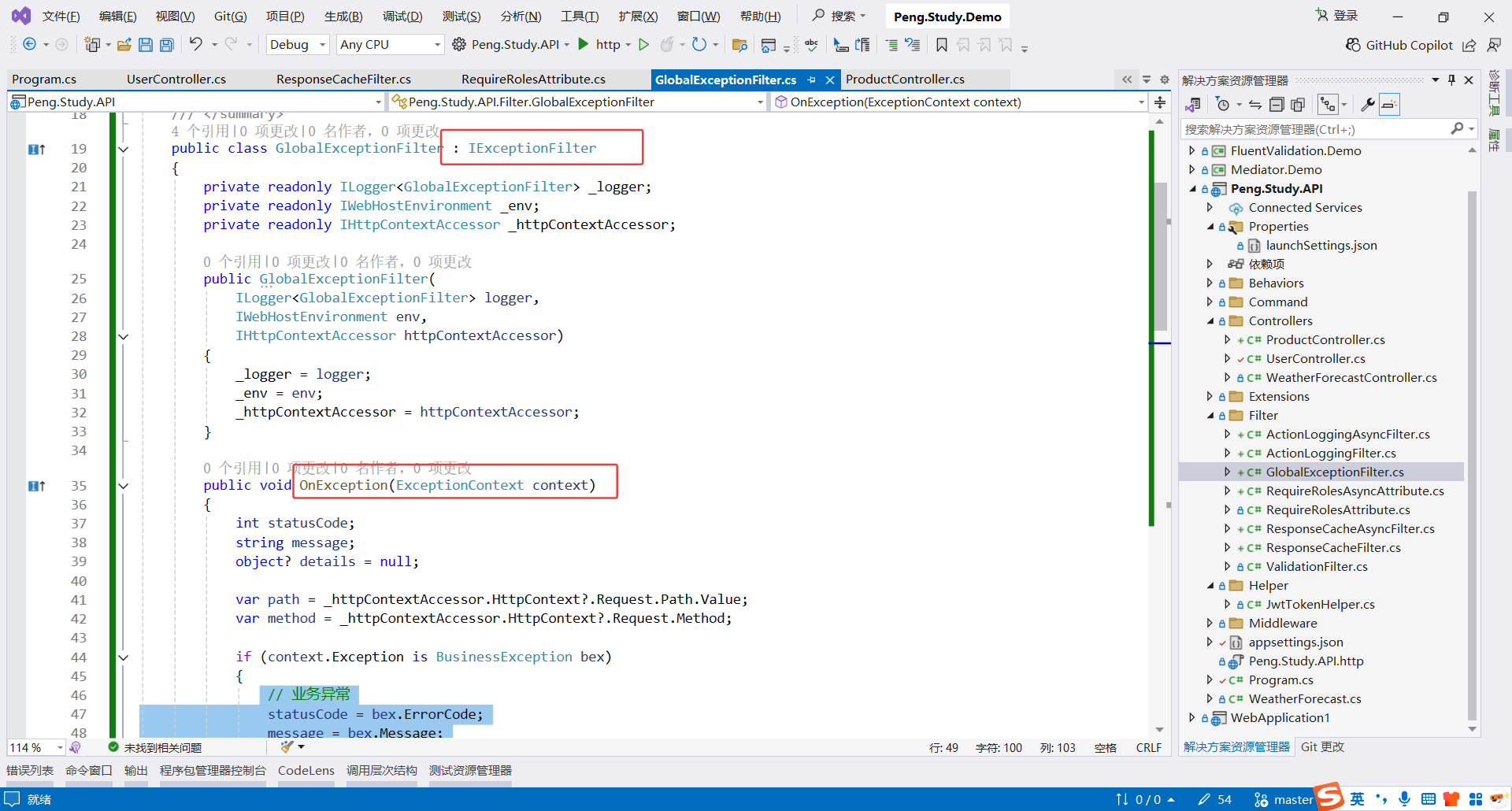Open the Debug configuration dropdown
Screen dimensions: 1512x811
click(298, 45)
